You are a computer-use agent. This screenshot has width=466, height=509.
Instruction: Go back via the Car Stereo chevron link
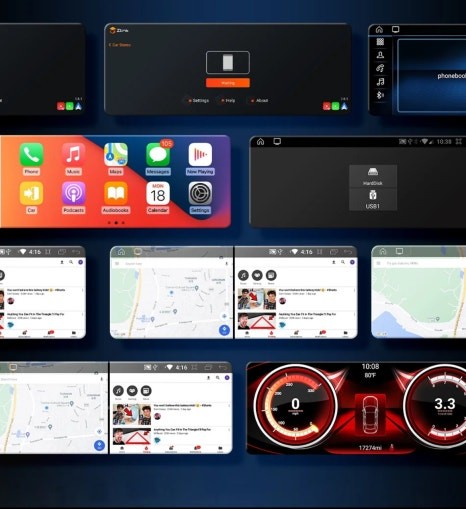120,45
